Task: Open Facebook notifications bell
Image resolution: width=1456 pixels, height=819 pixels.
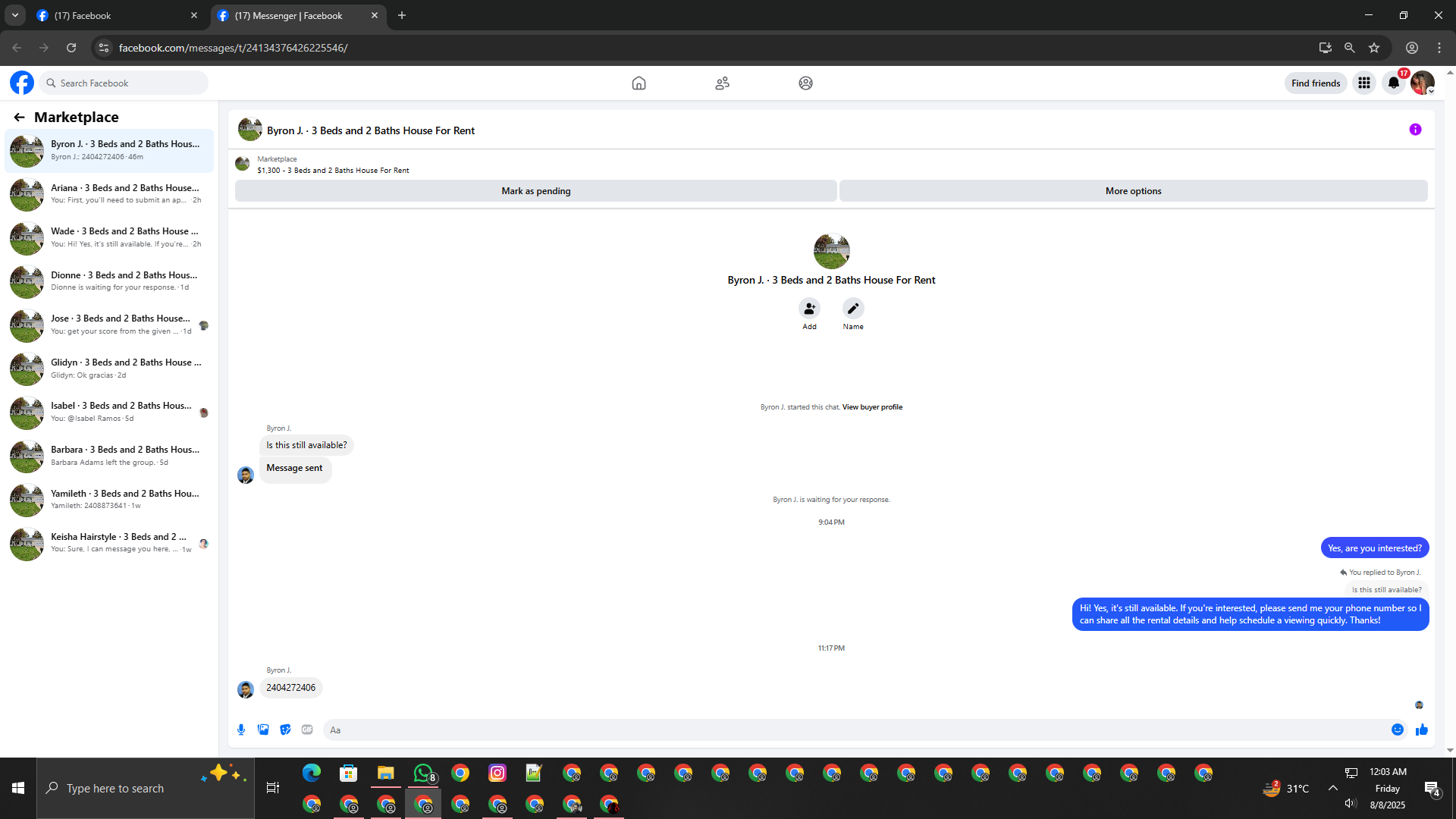Action: coord(1394,83)
